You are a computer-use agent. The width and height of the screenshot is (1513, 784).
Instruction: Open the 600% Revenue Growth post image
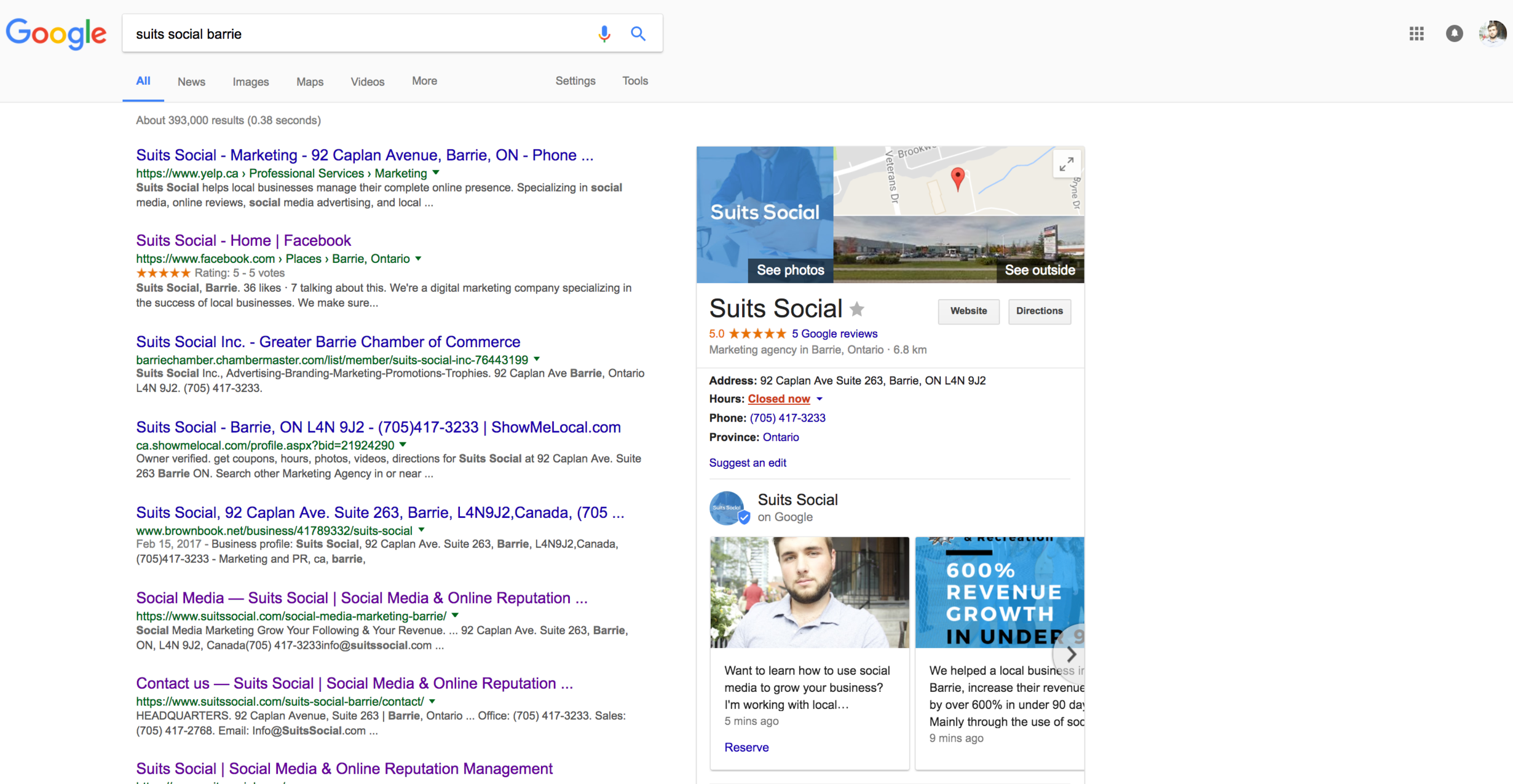click(999, 592)
